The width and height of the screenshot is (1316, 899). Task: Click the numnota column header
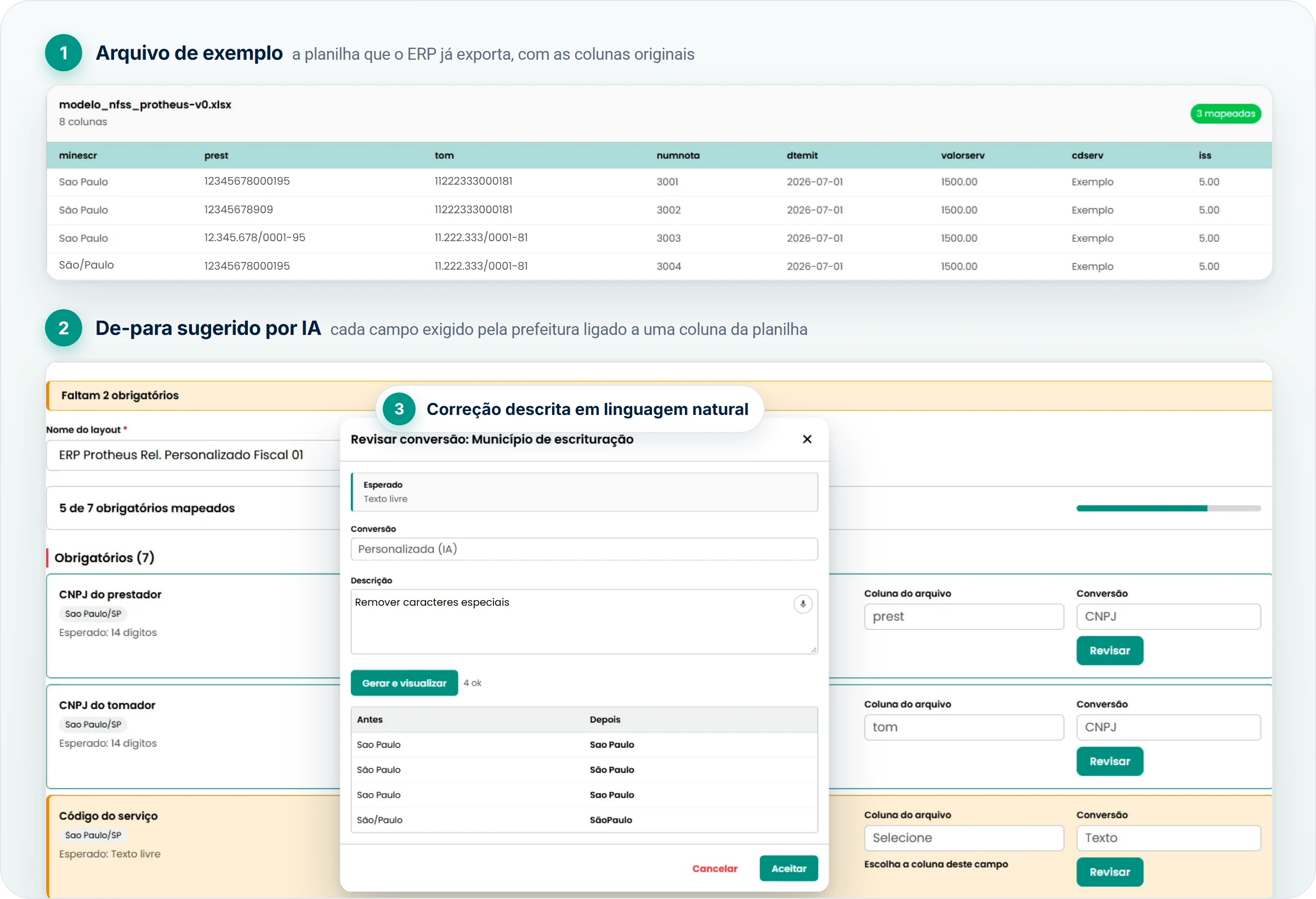[678, 155]
